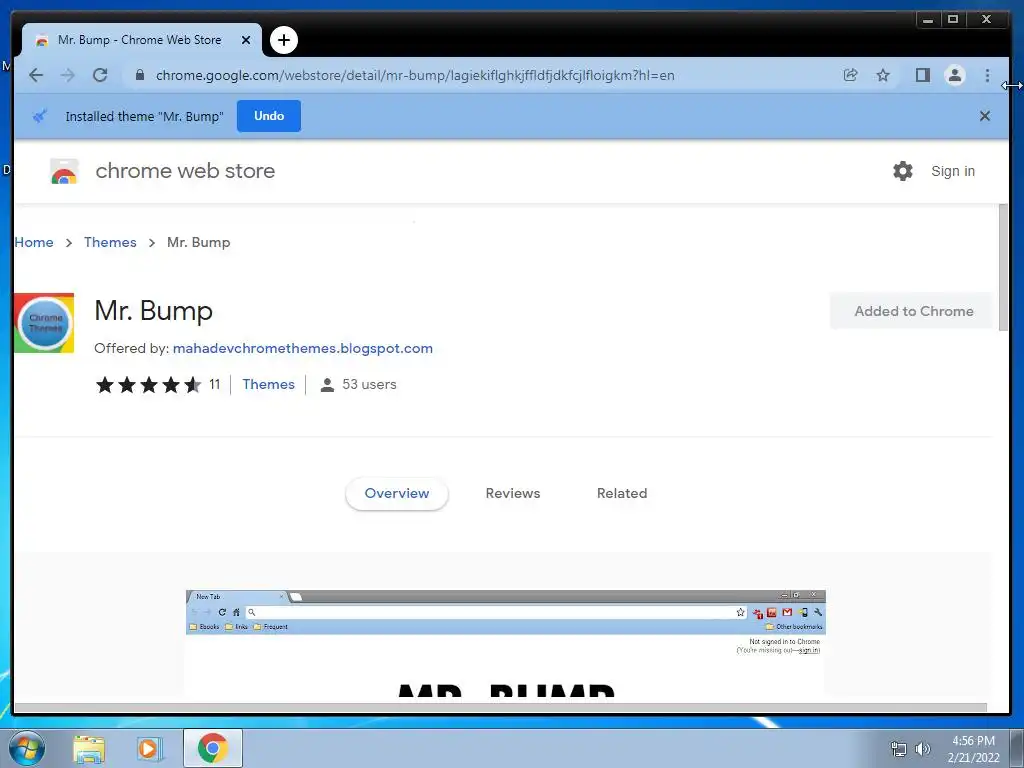Click the network tray icon
This screenshot has width=1024, height=768.
pyautogui.click(x=899, y=749)
